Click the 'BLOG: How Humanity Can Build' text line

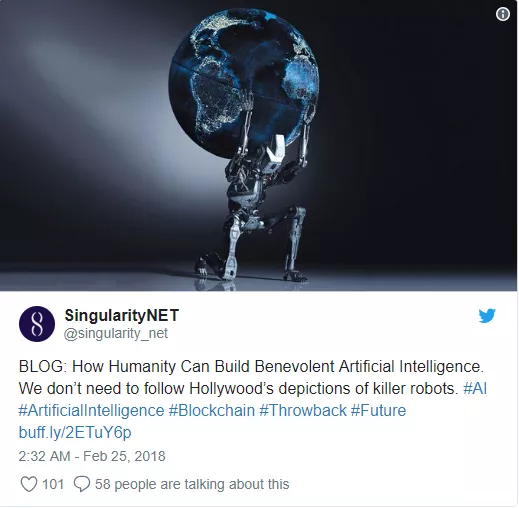point(134,366)
